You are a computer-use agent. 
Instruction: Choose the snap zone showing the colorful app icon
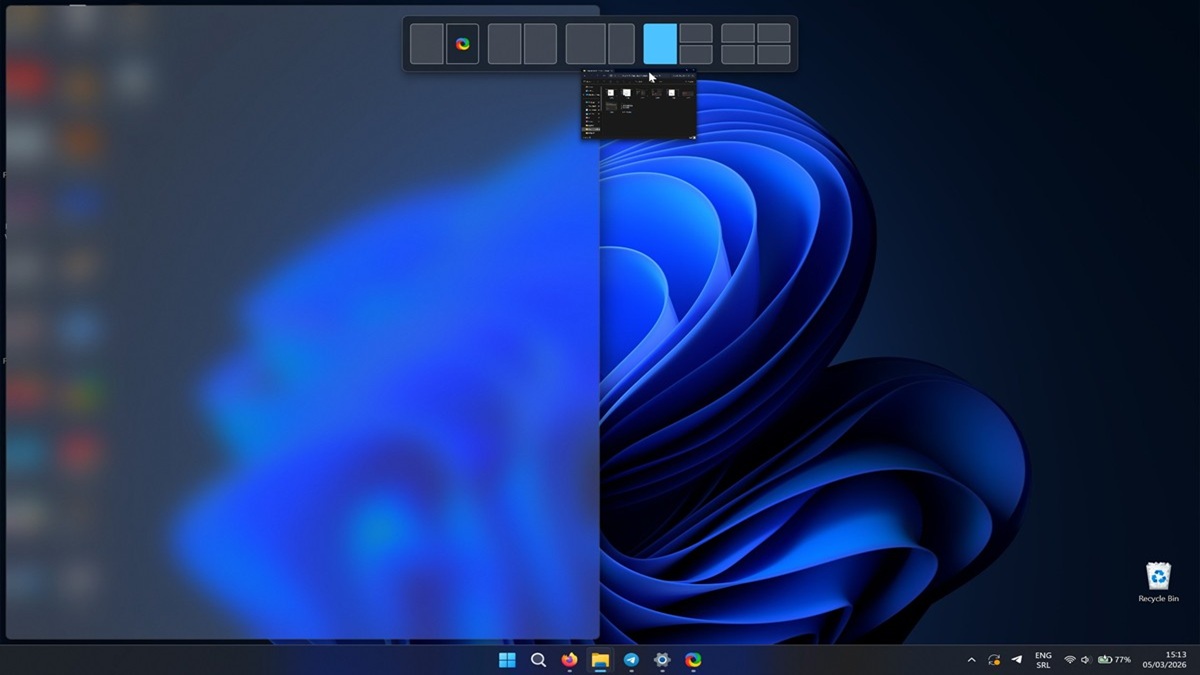pos(462,44)
